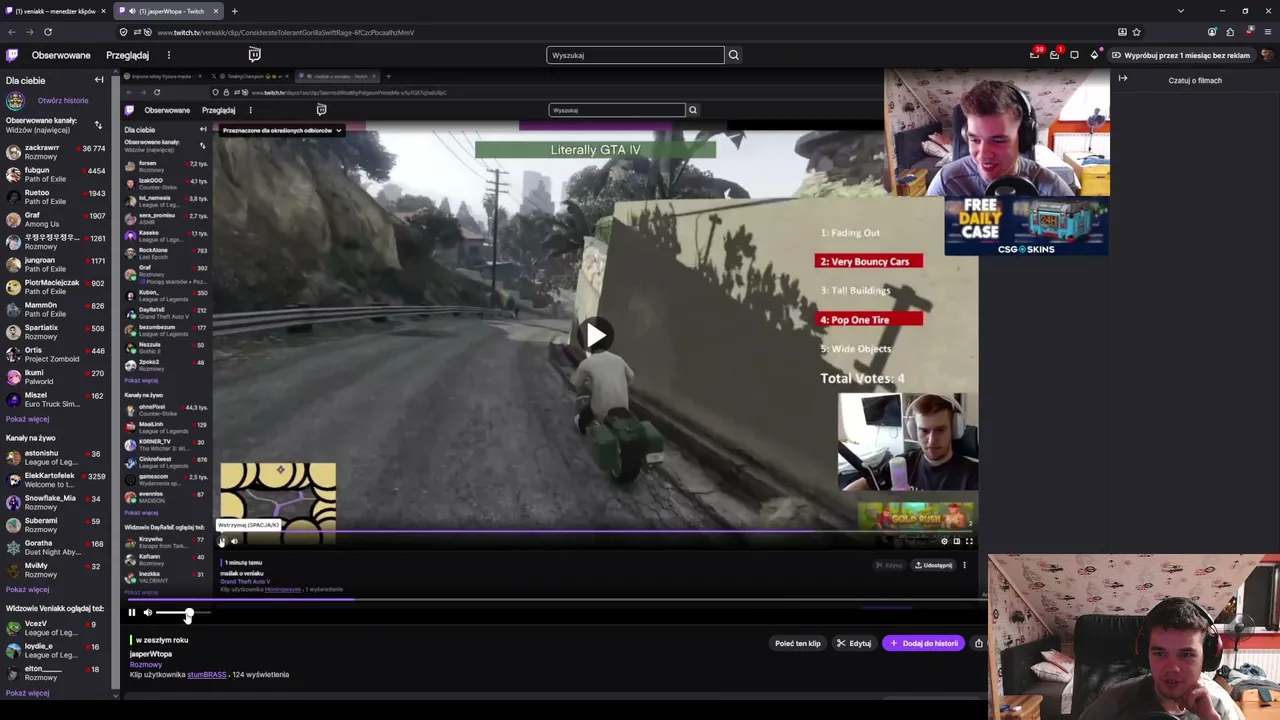
Task: Expand Pokaż więcej under Widzowie Veniakk
Action: [x=27, y=693]
